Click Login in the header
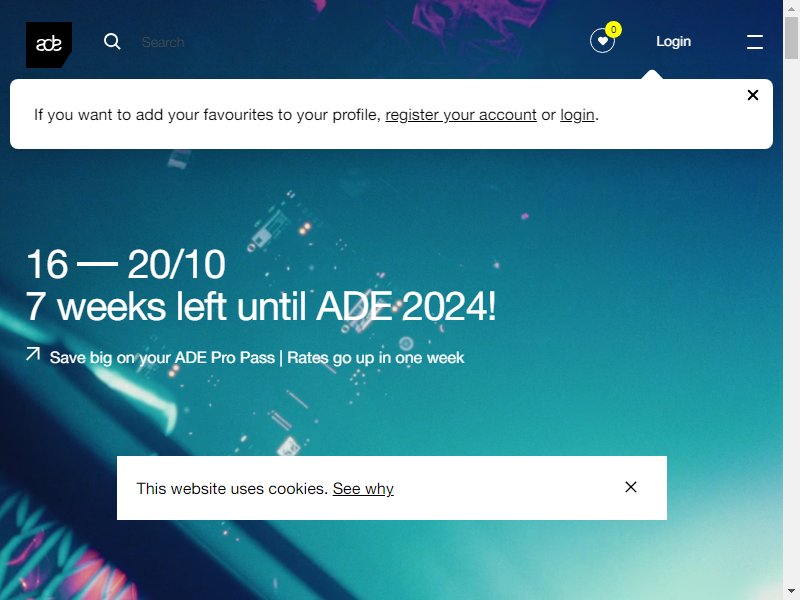This screenshot has height=600, width=800. pos(673,41)
